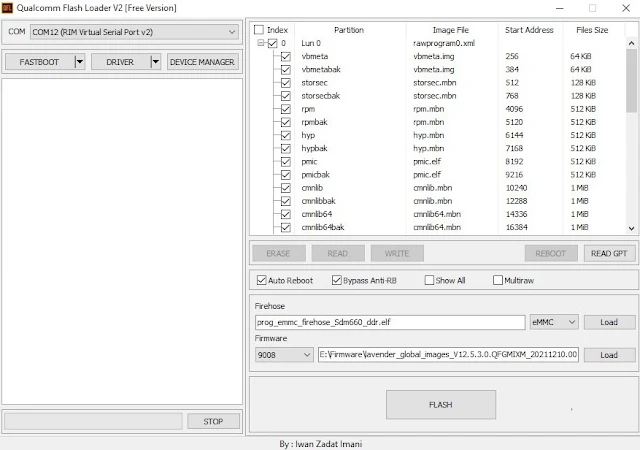This screenshot has height=450, width=640.
Task: Open the COM port dropdown
Action: pos(134,32)
